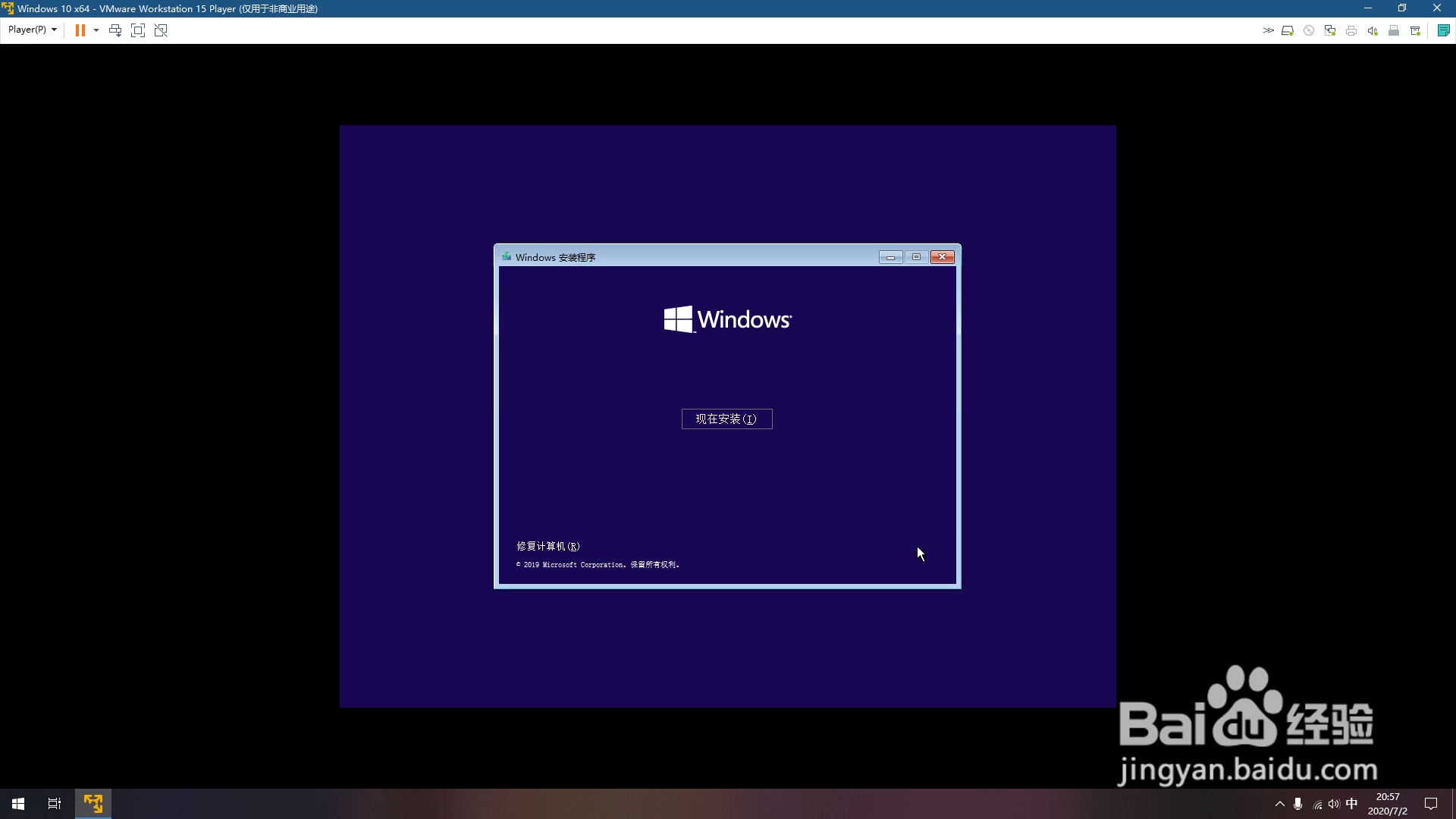This screenshot has height=819, width=1456.
Task: Open the Action Center notifications icon
Action: point(1431,804)
